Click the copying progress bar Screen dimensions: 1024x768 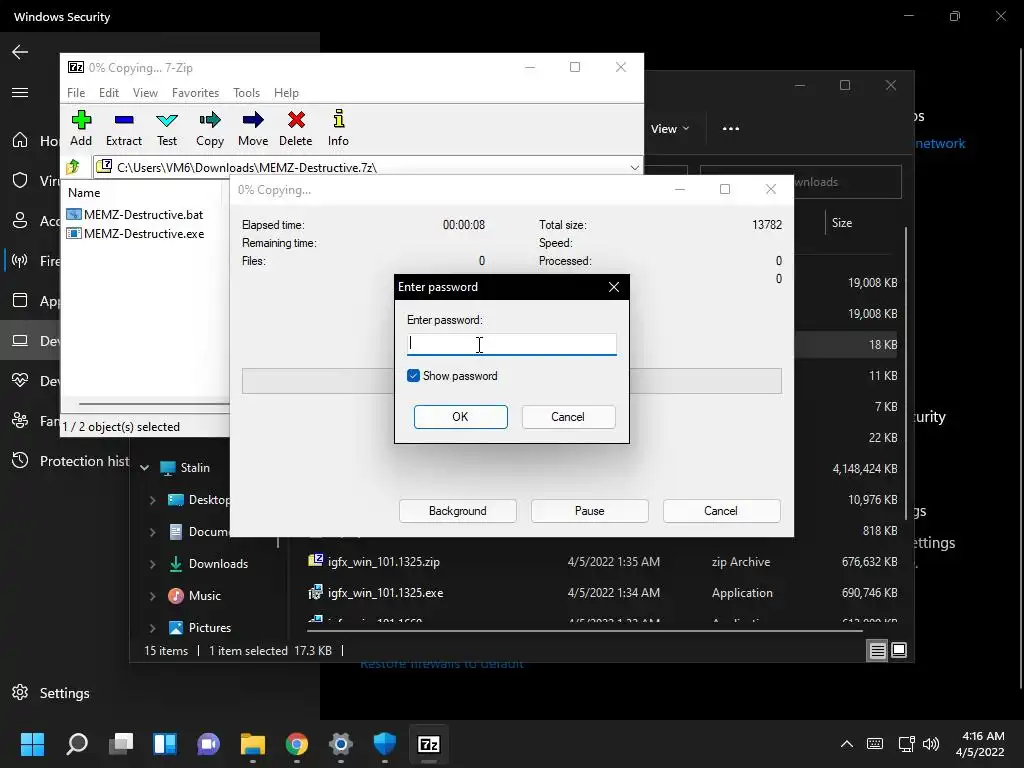tap(317, 381)
